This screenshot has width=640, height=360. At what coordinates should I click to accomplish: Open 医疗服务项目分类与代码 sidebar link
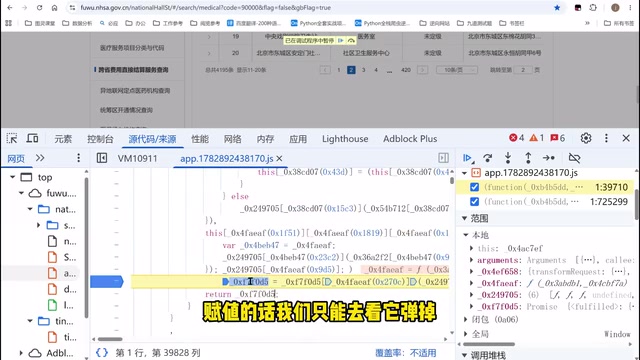pyautogui.click(x=132, y=48)
